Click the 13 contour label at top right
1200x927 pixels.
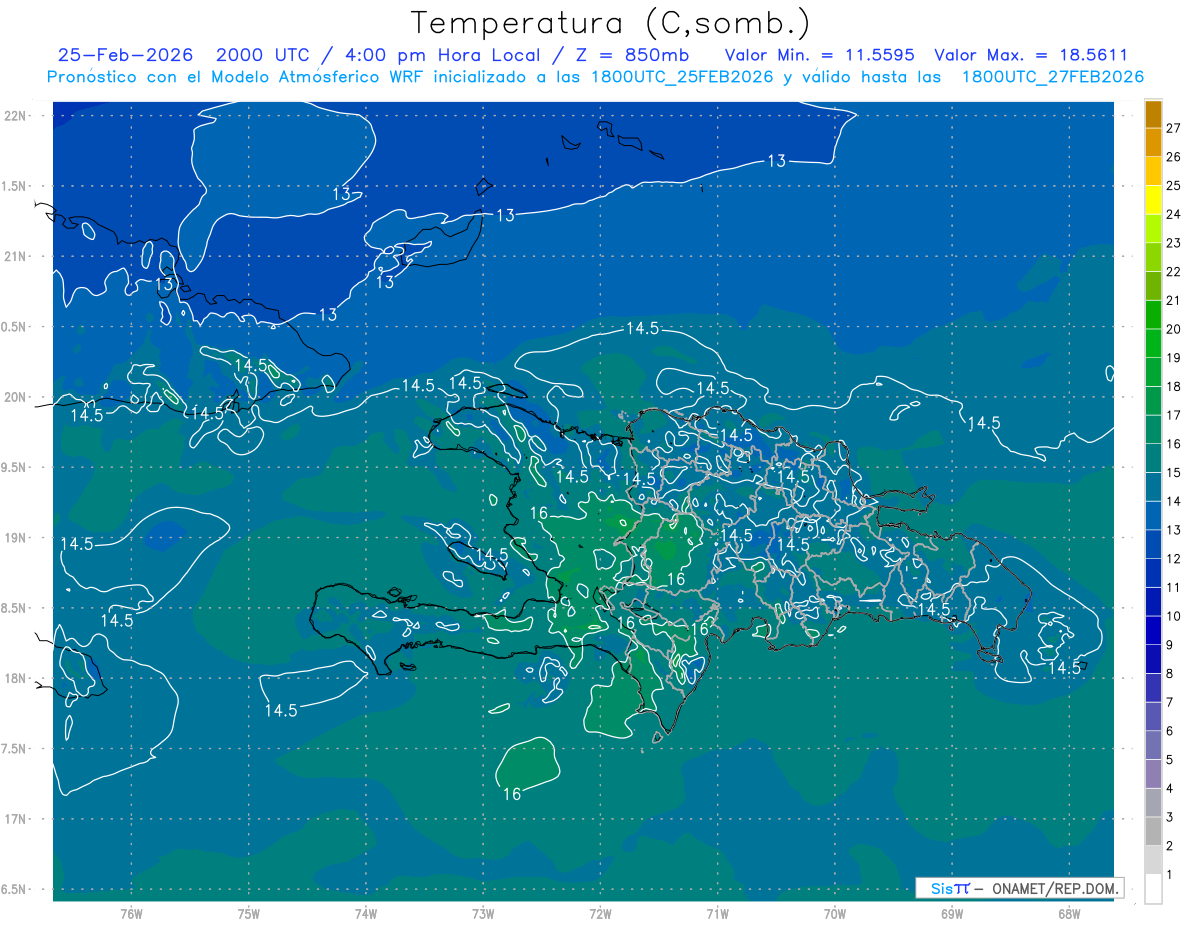pos(776,161)
